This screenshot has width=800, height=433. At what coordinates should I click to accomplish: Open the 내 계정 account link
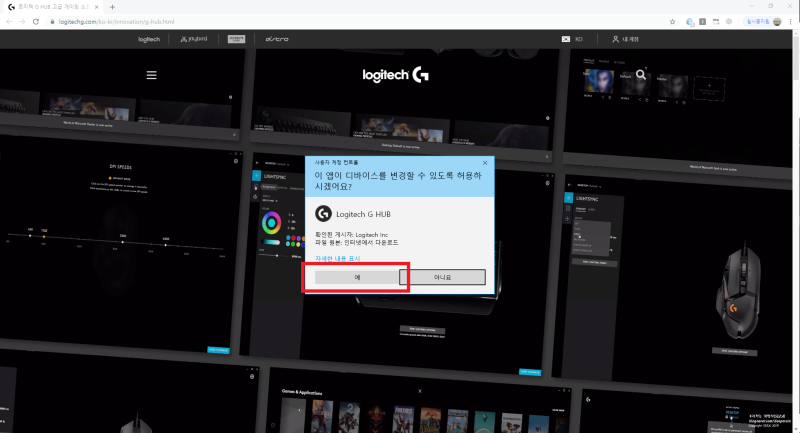point(626,39)
